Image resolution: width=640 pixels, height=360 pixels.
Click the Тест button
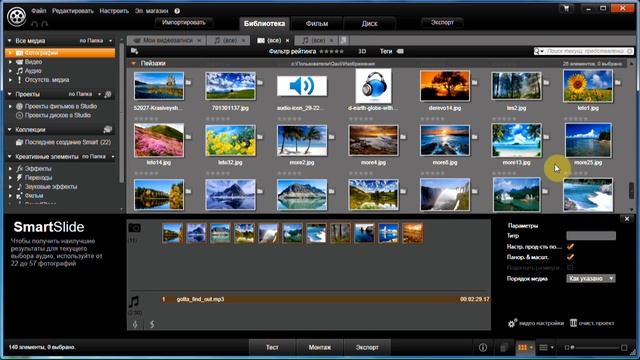pos(272,347)
